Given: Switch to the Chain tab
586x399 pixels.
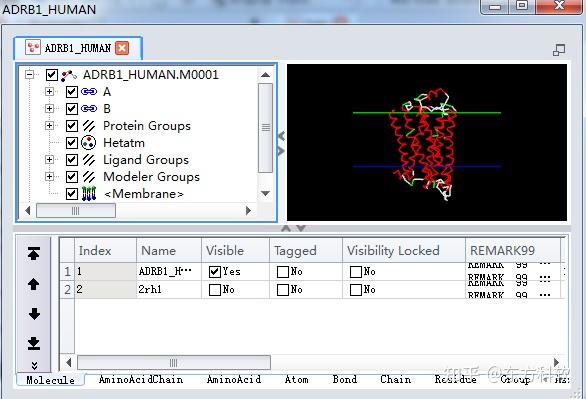Looking at the screenshot, I should (395, 380).
